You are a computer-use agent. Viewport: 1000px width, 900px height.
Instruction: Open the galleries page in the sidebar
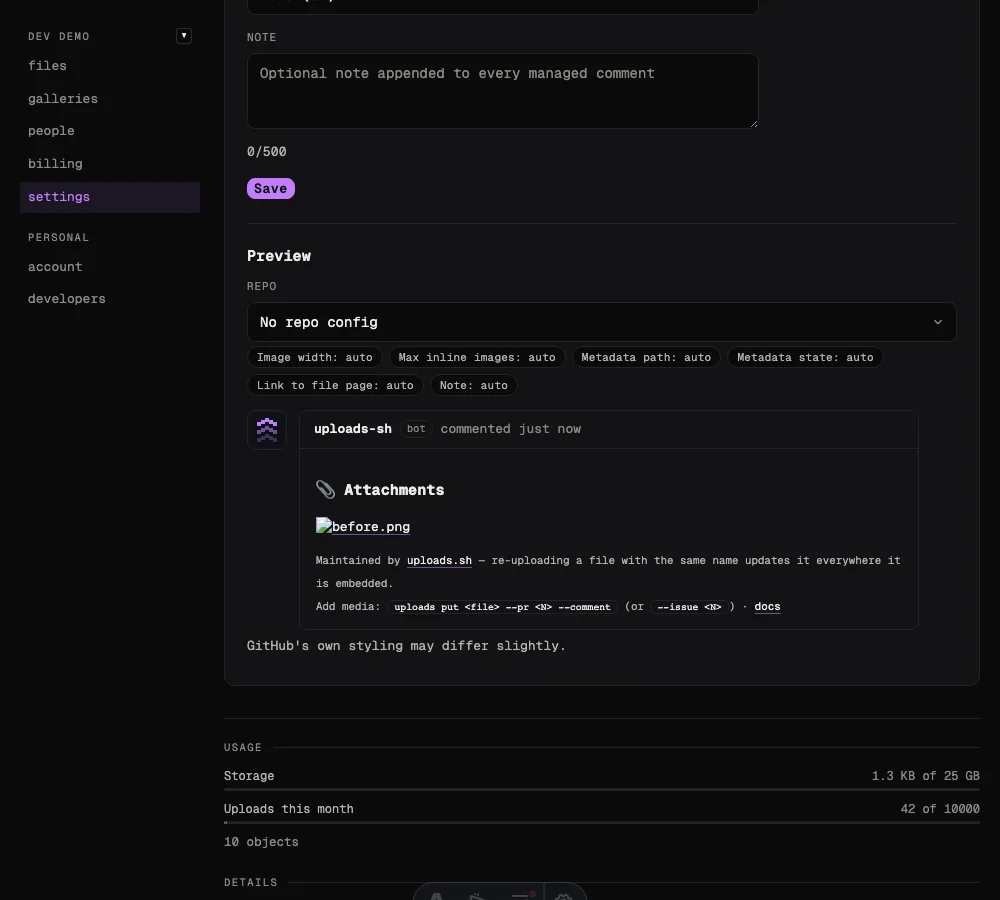(62, 99)
